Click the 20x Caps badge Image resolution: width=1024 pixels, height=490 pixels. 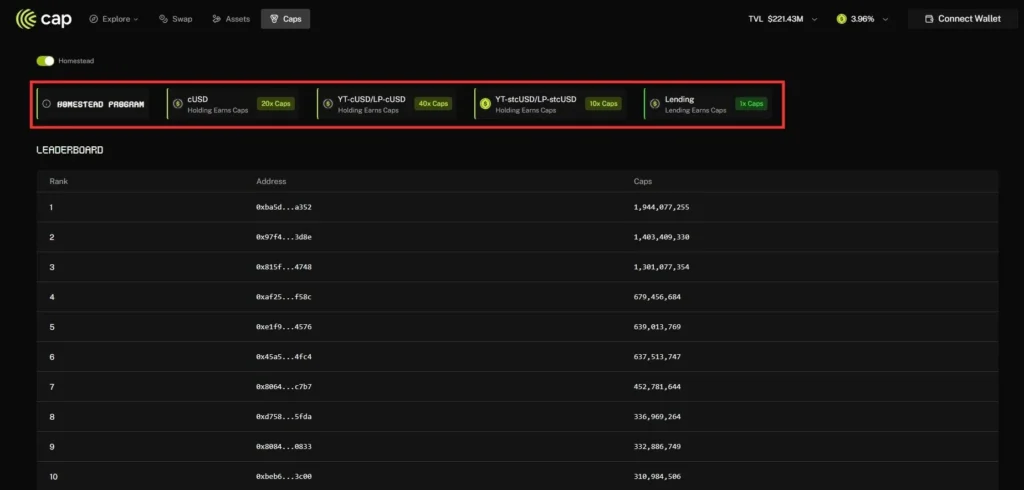tap(276, 104)
